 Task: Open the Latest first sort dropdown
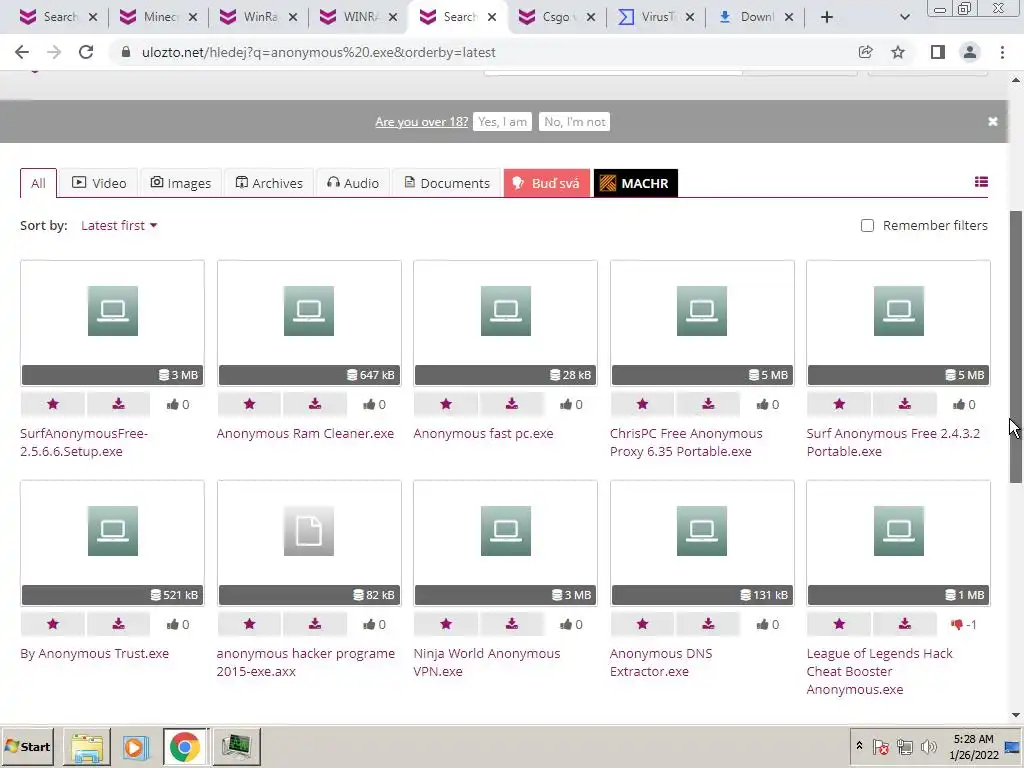pyautogui.click(x=119, y=225)
